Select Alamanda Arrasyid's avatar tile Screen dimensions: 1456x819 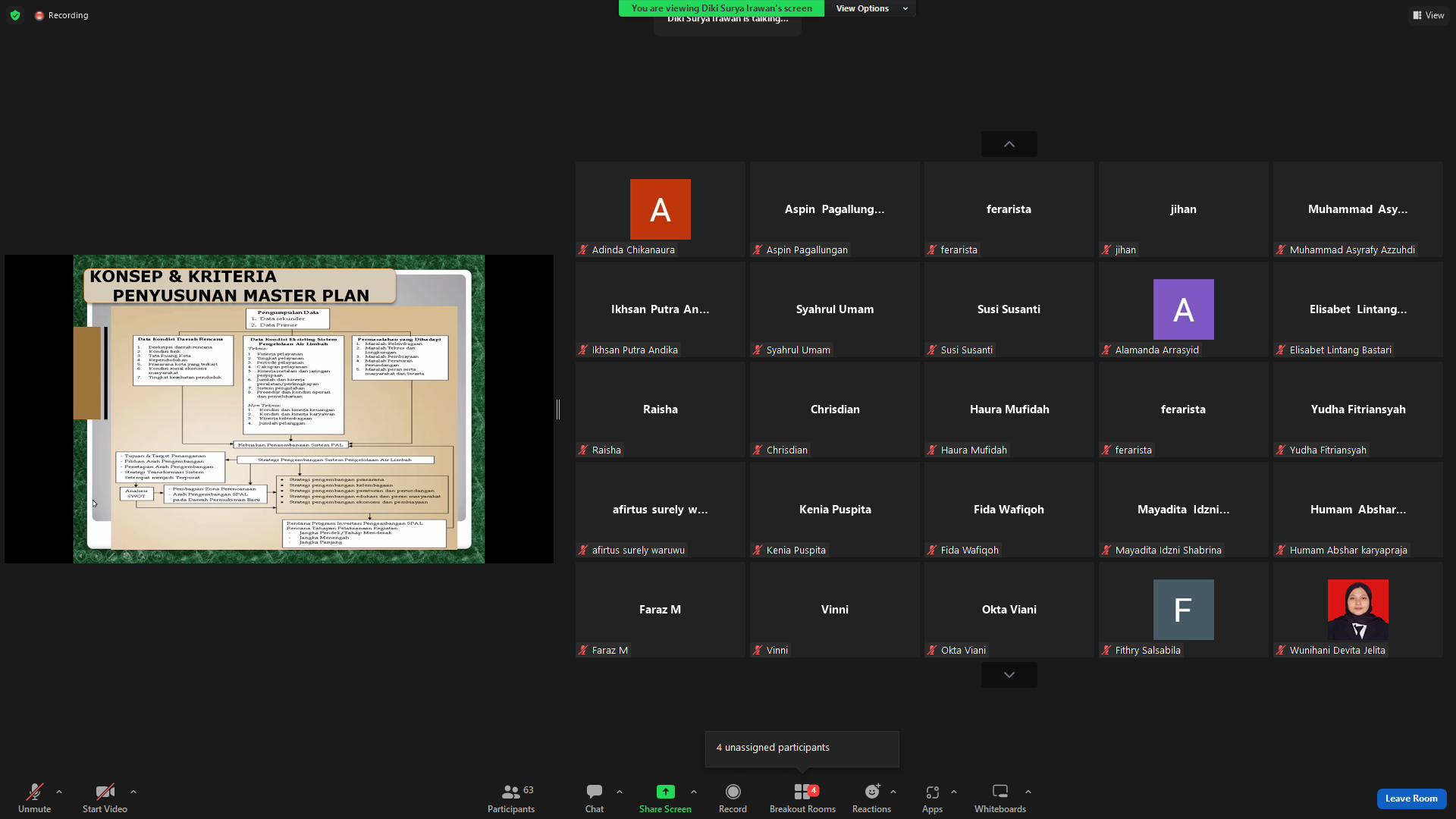(x=1183, y=309)
